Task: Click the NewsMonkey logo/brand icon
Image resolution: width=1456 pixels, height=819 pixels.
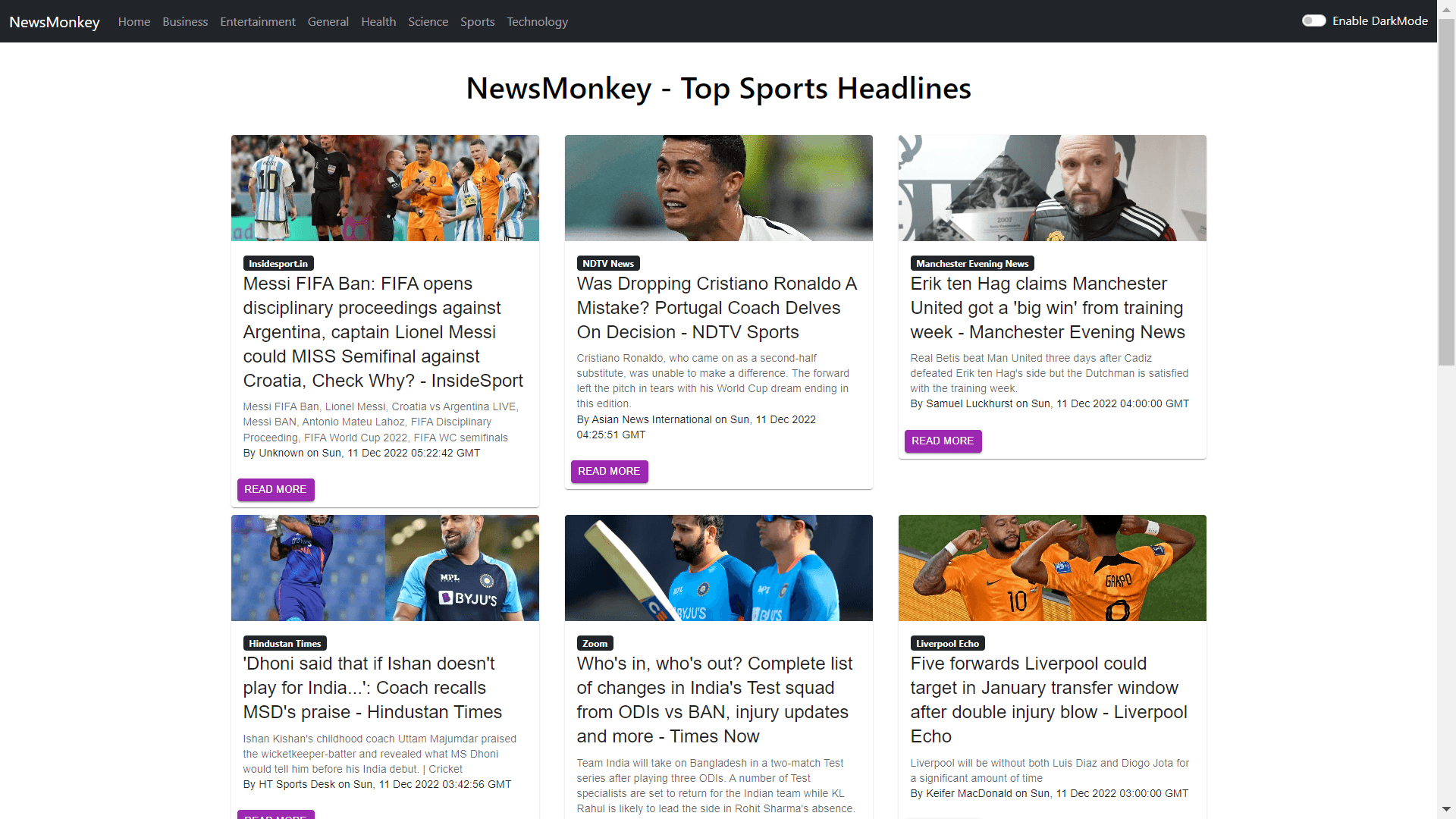Action: [55, 20]
